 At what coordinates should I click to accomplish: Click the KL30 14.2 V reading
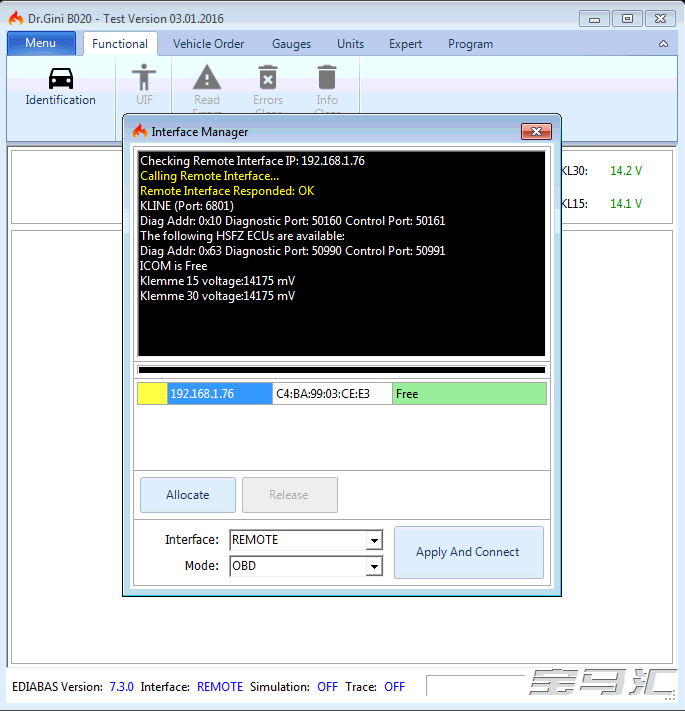(626, 171)
